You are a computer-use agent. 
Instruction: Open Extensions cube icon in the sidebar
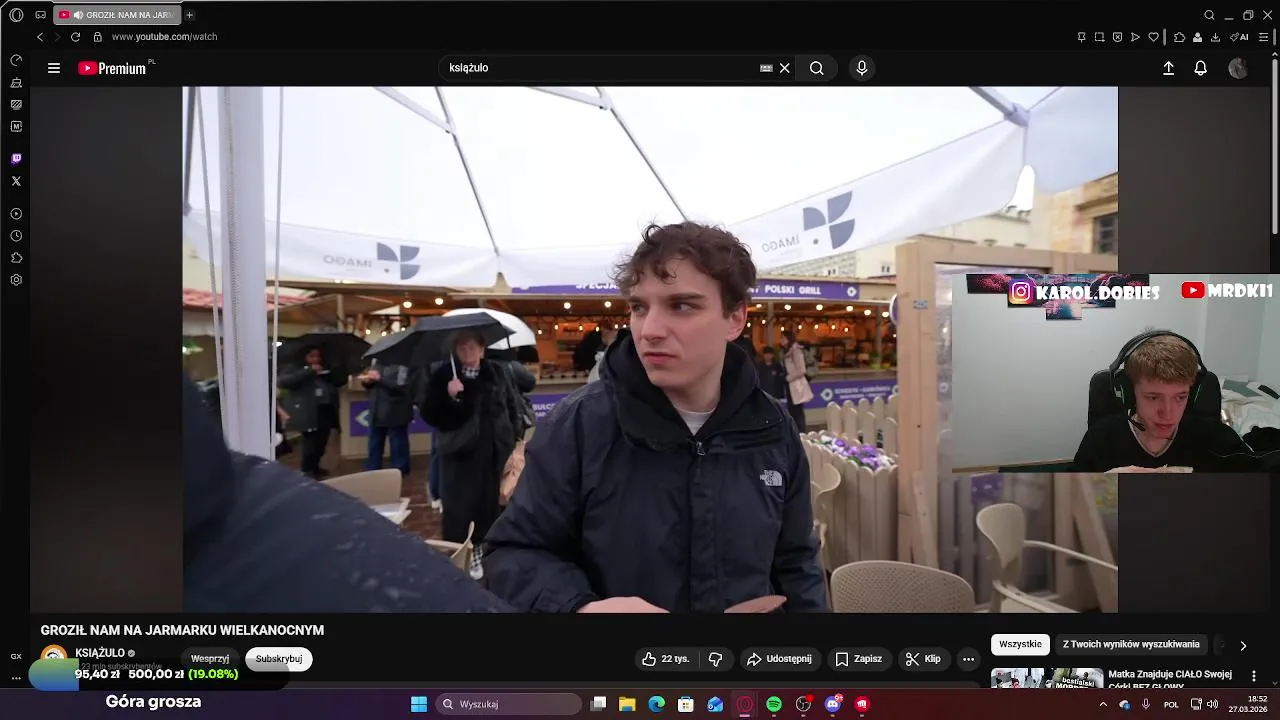coord(16,258)
